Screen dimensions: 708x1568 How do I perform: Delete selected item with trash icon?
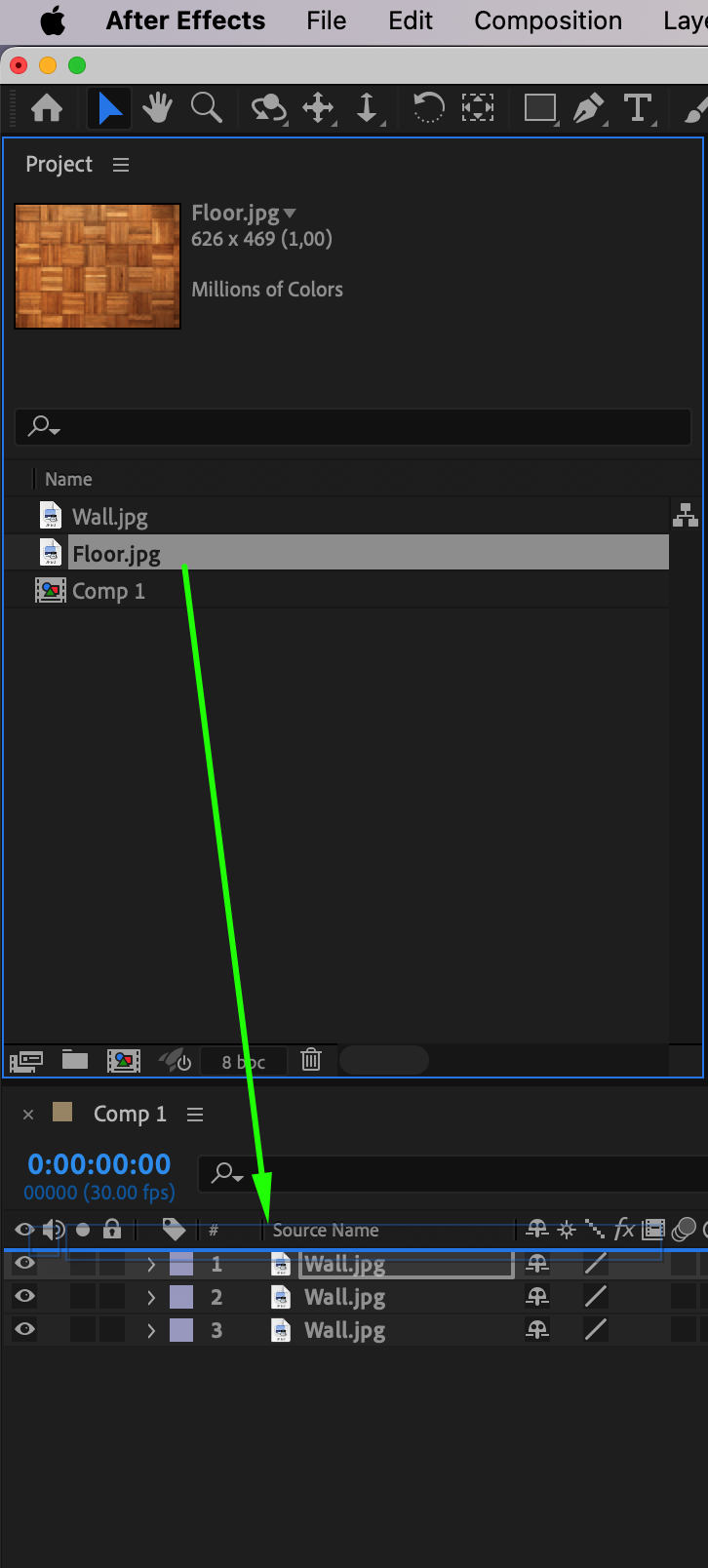[x=311, y=1060]
